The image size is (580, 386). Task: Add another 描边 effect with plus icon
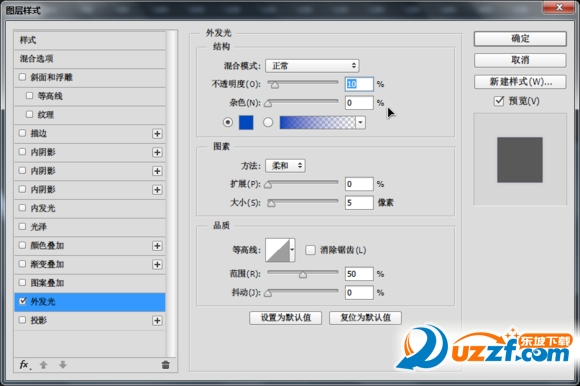pyautogui.click(x=157, y=133)
